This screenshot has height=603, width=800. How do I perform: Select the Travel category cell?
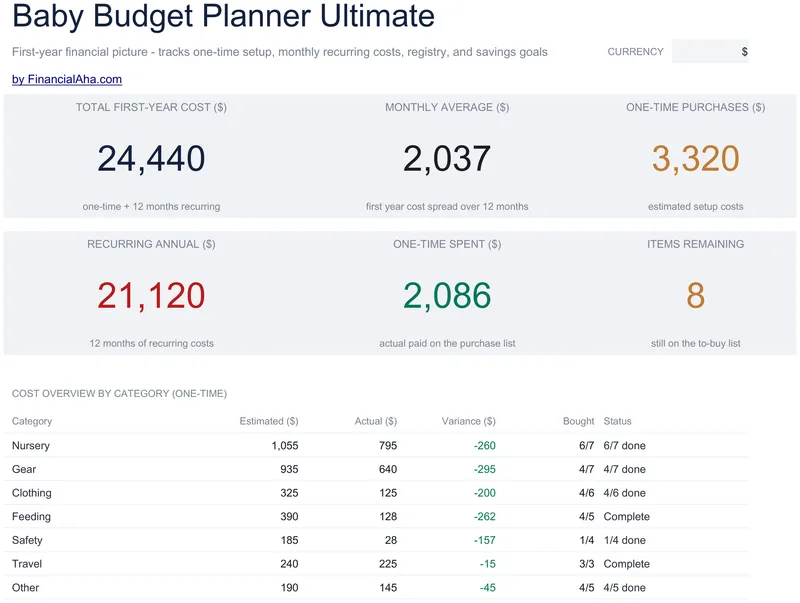27,564
